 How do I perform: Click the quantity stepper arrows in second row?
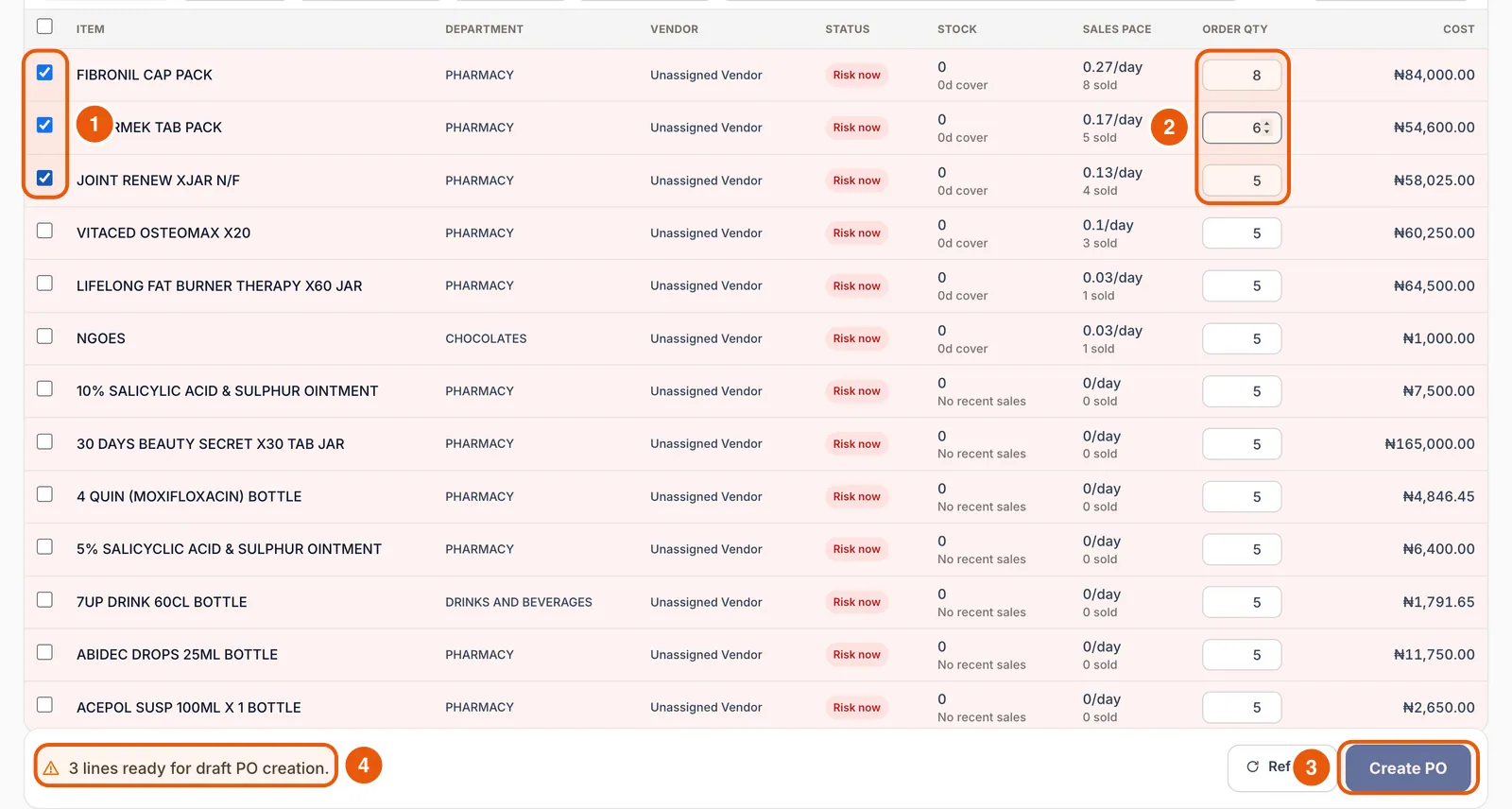1267,128
